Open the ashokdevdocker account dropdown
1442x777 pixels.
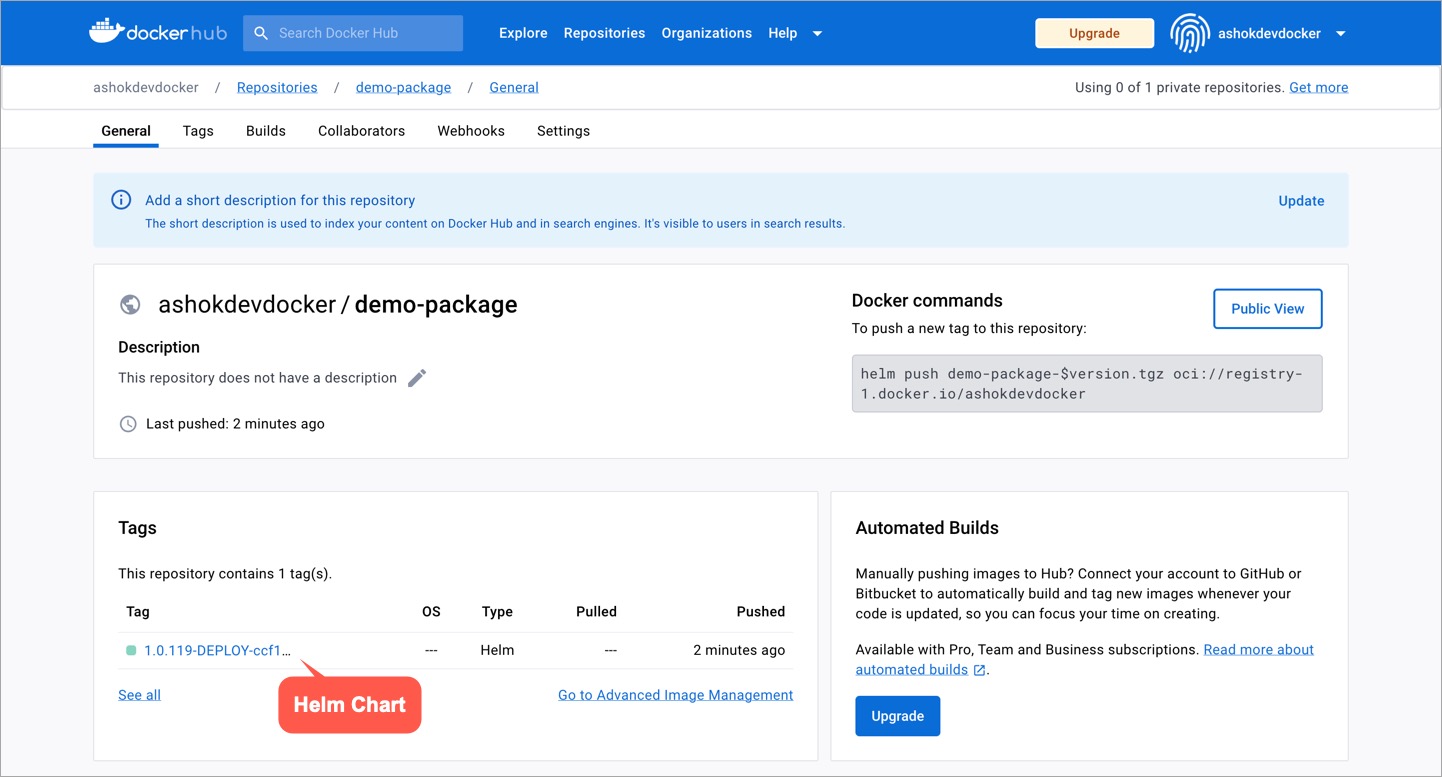pos(1340,33)
